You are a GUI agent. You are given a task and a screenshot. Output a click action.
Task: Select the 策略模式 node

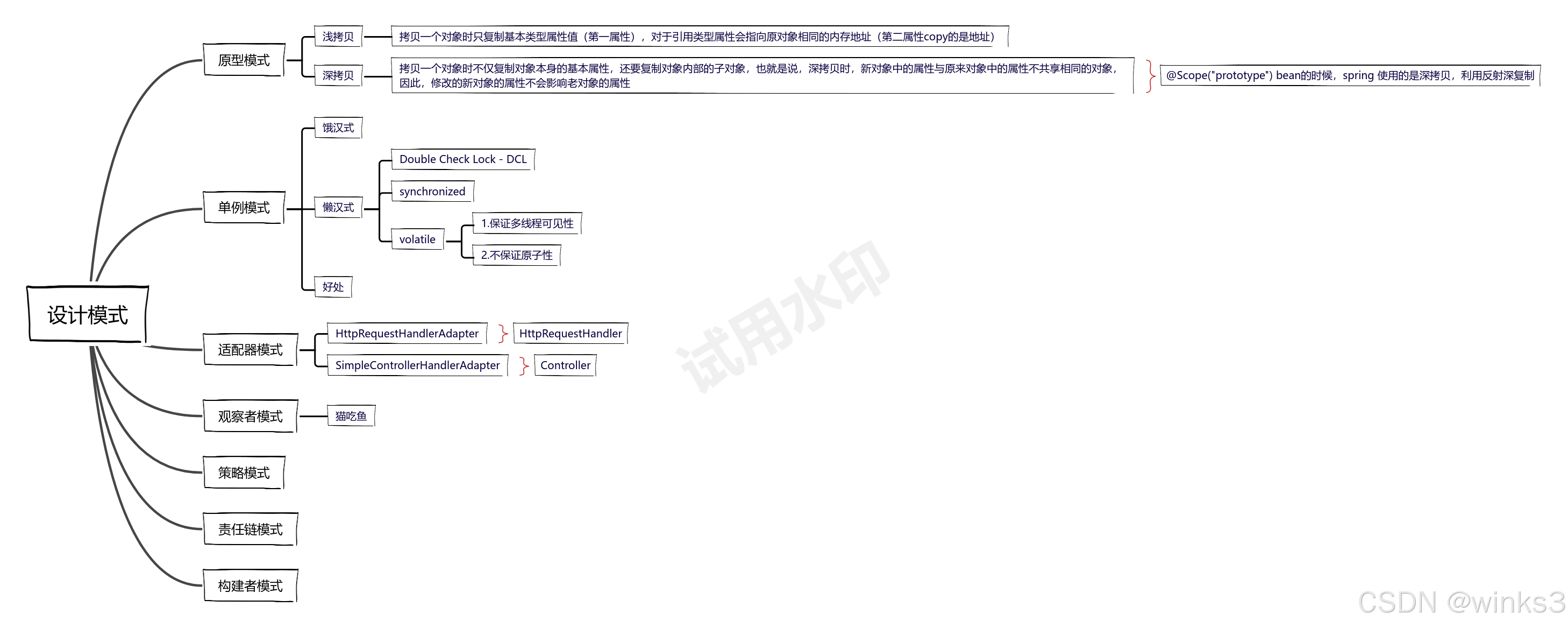(244, 472)
